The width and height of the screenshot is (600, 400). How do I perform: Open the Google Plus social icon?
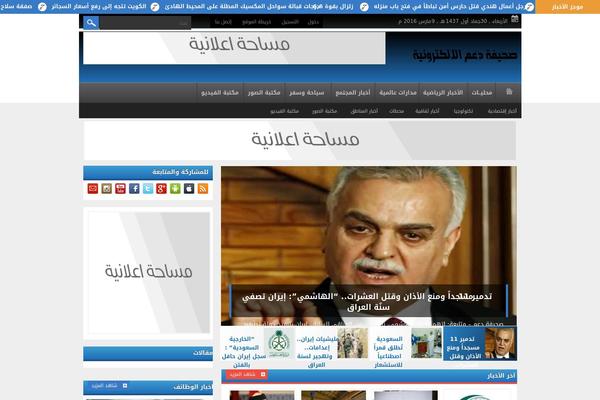tap(161, 189)
